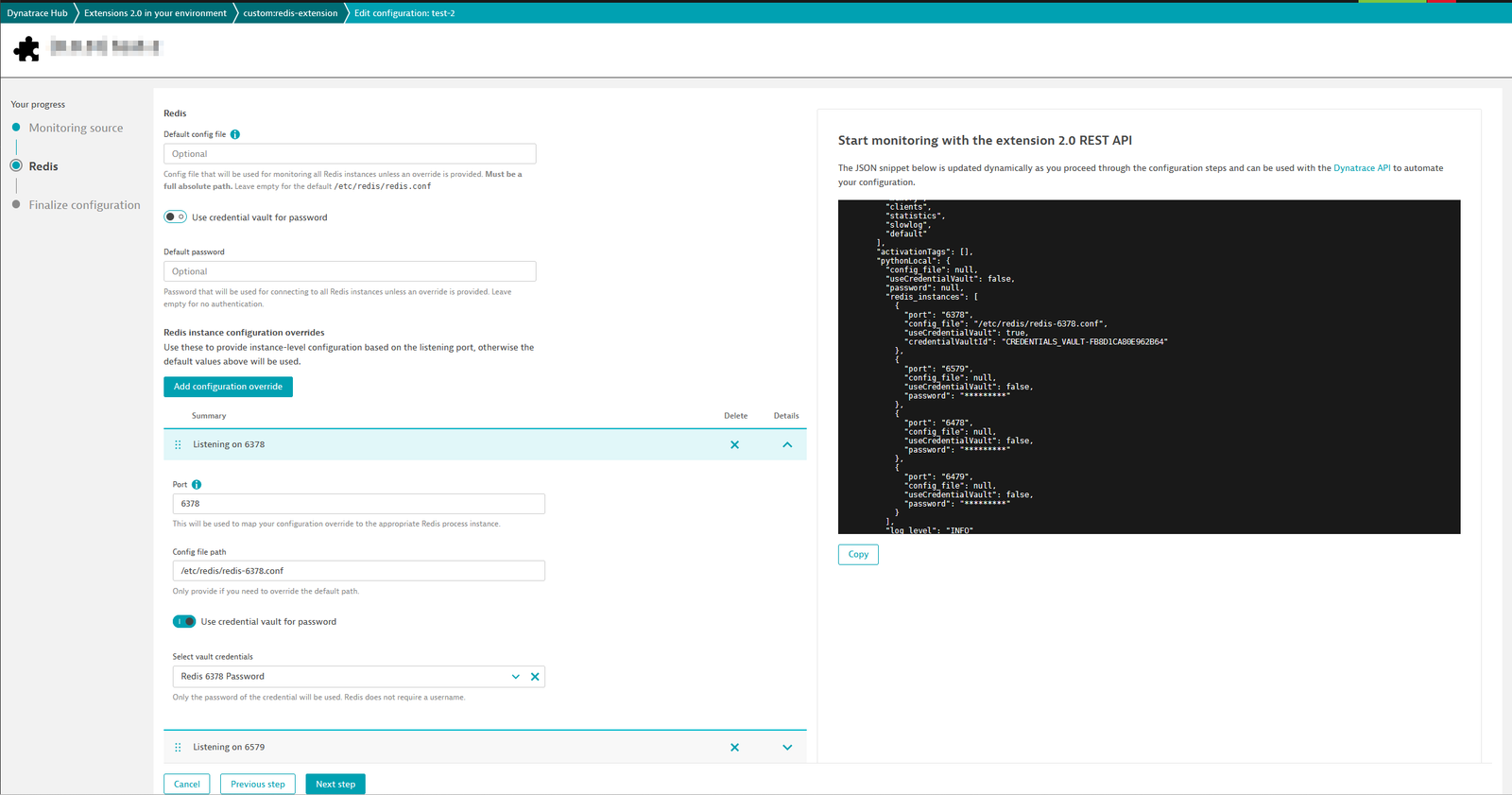Click the Summary column header

point(209,416)
